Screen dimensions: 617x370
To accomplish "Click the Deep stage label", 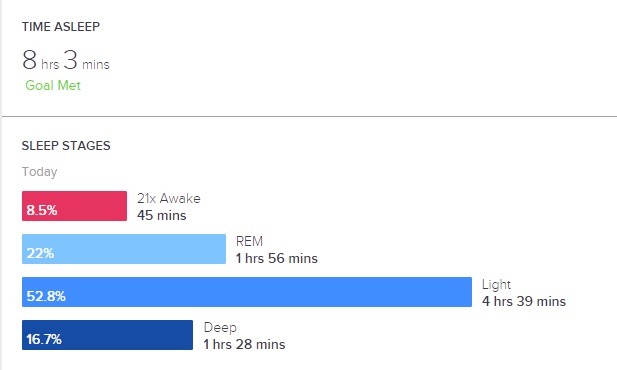I will 220,327.
